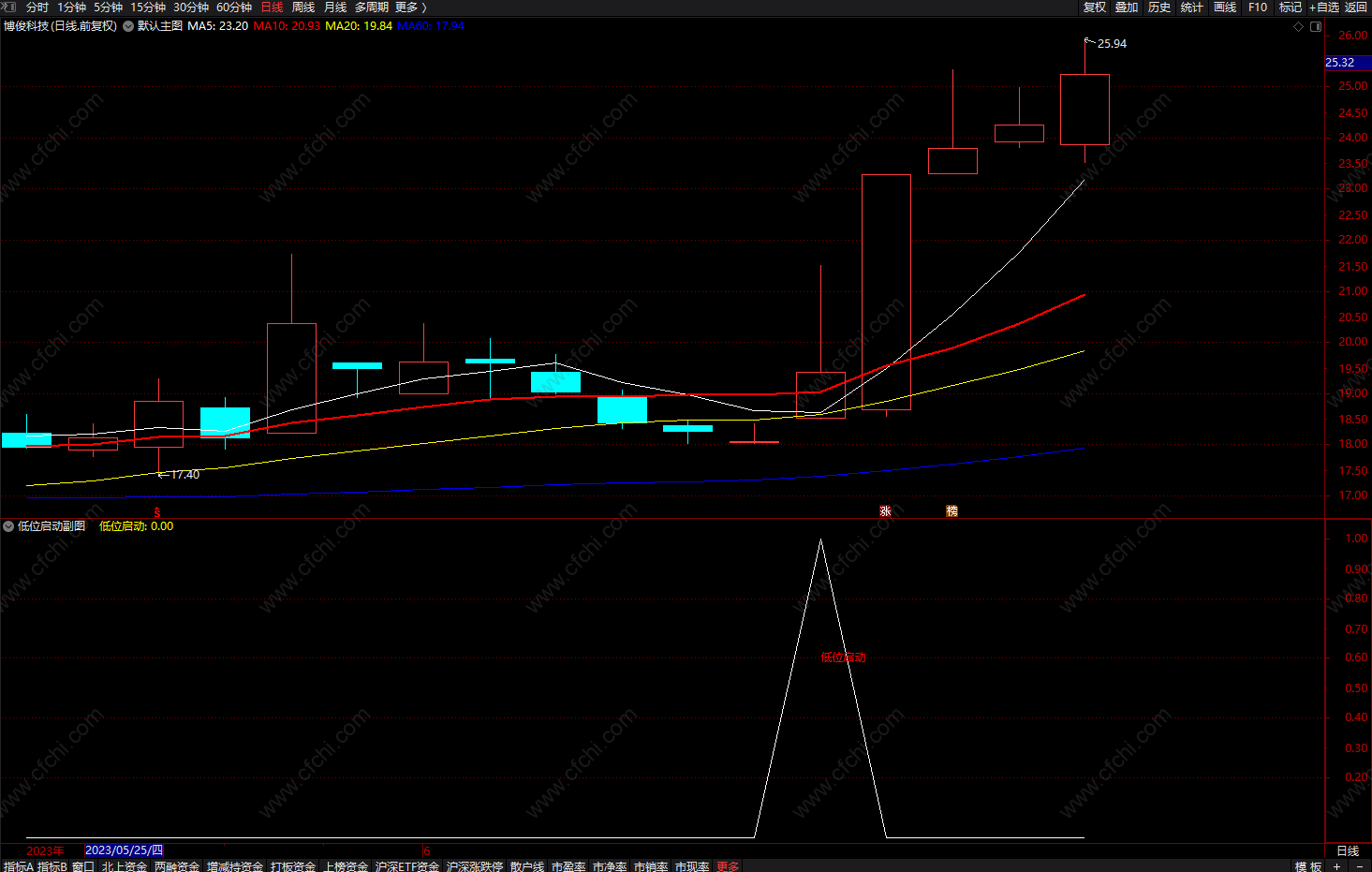This screenshot has width=1372, height=872.
Task: Add stock via +自选 button
Action: tap(1323, 7)
